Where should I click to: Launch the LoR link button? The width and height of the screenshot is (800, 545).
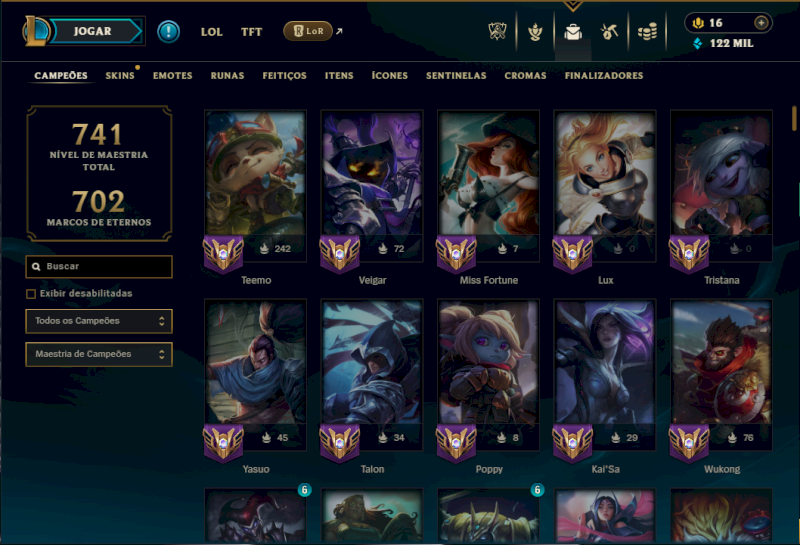pos(308,31)
